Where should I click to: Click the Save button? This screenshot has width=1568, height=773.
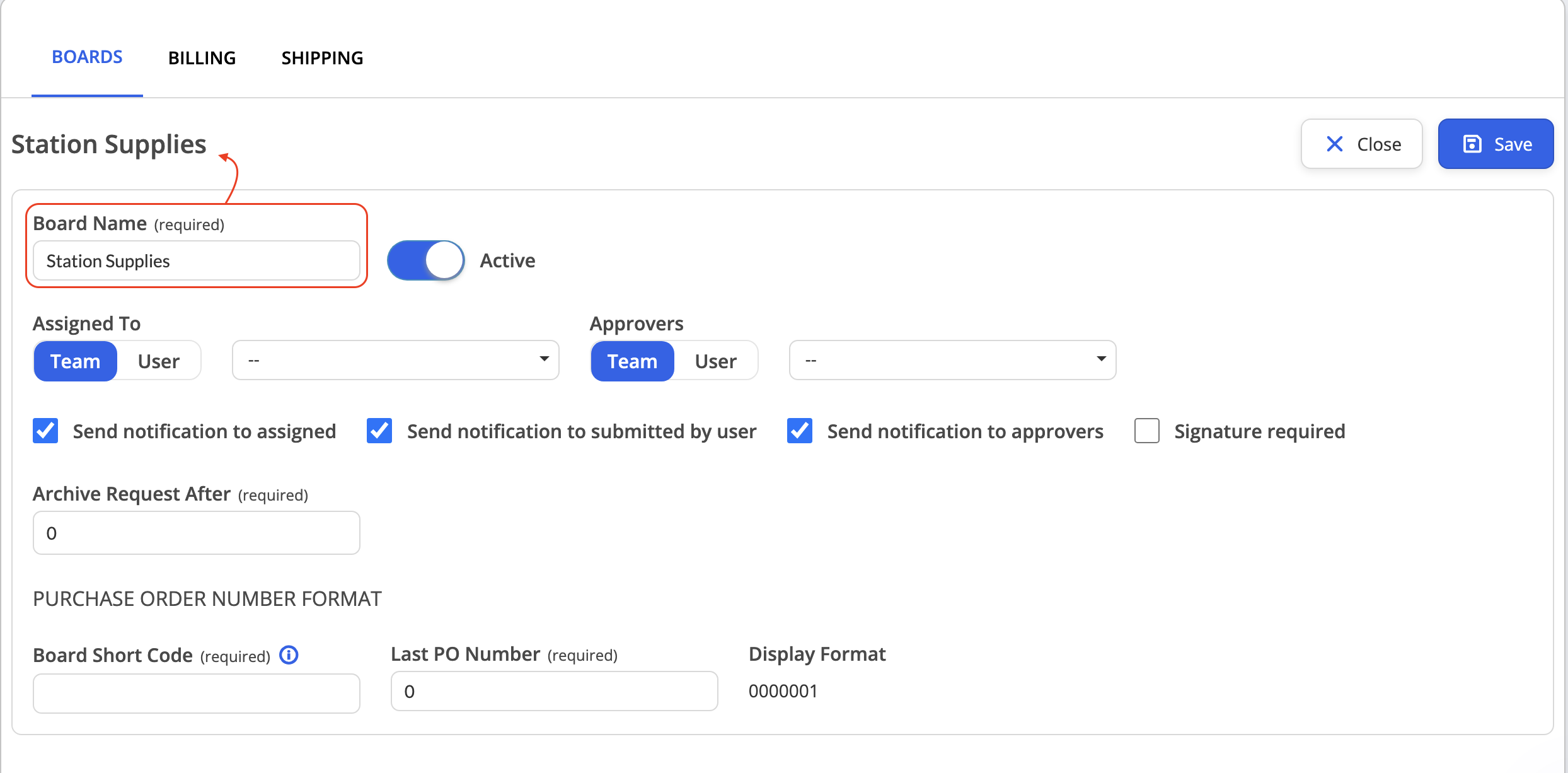point(1496,144)
